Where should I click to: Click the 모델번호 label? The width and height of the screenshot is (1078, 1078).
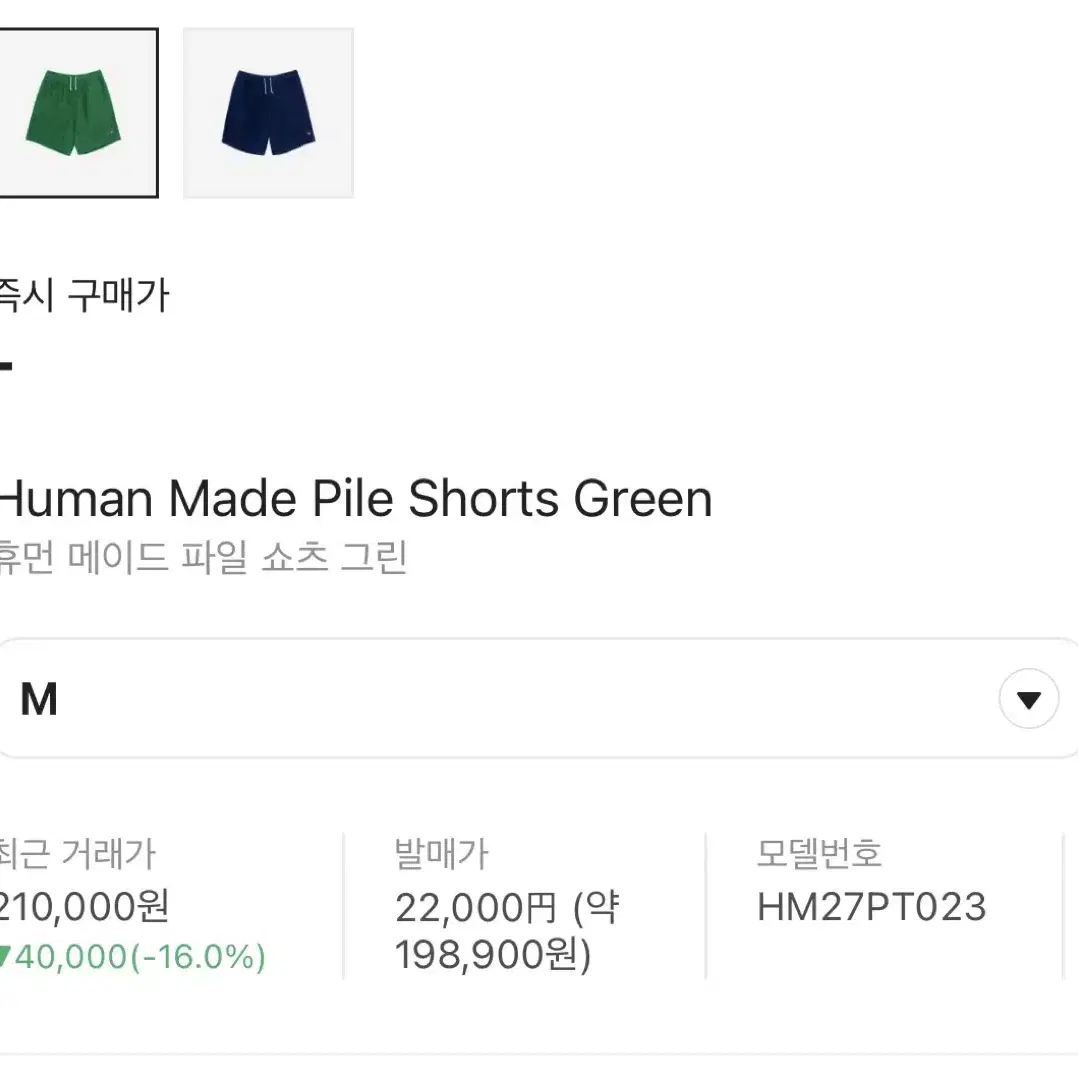819,853
